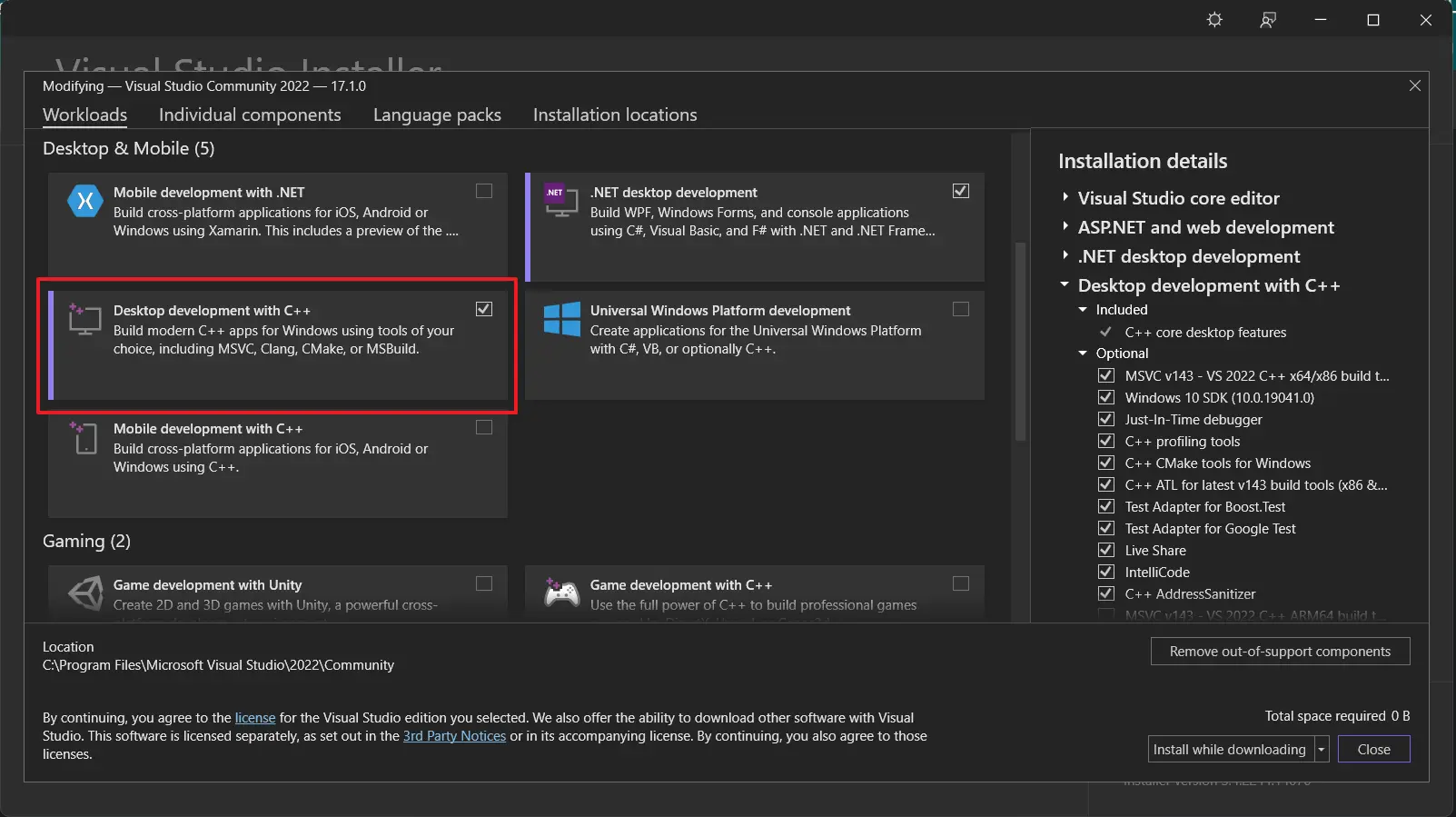Click the Unity logo icon

[x=85, y=593]
